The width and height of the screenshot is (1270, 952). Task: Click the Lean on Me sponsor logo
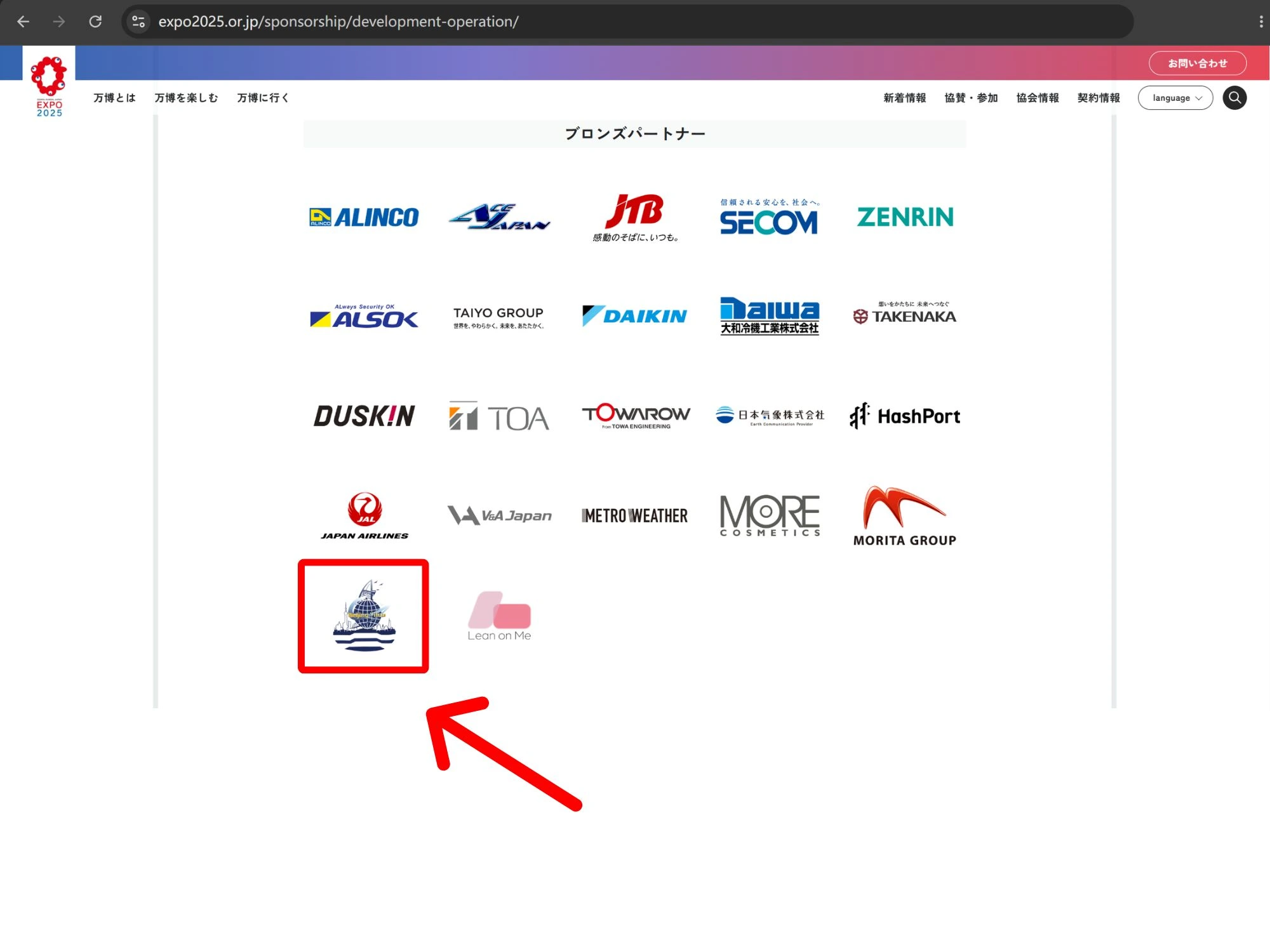pos(499,616)
